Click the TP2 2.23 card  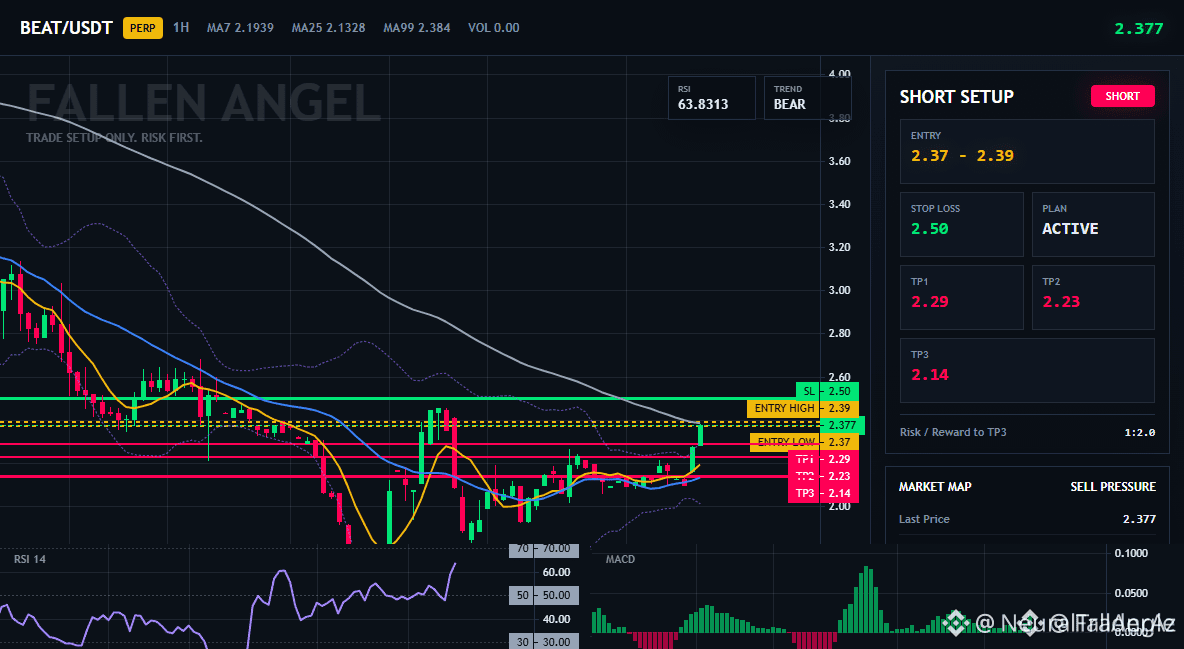(x=1093, y=297)
